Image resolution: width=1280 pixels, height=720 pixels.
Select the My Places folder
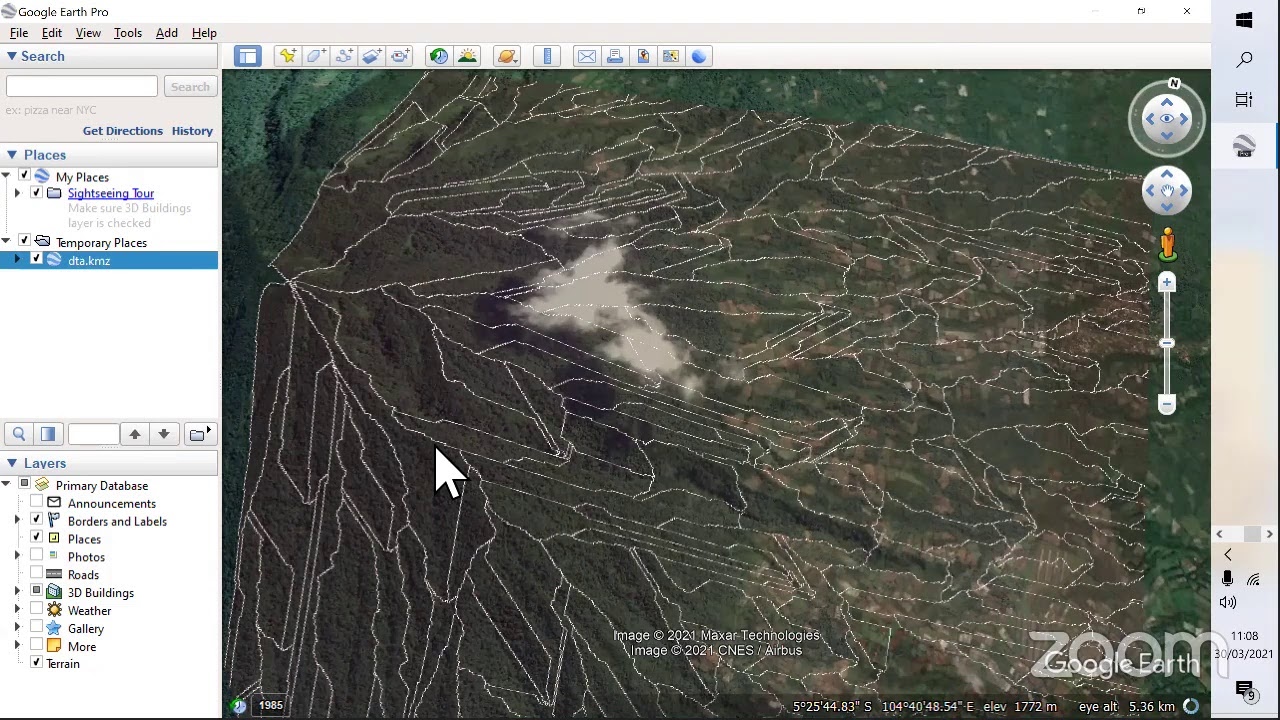pos(82,177)
